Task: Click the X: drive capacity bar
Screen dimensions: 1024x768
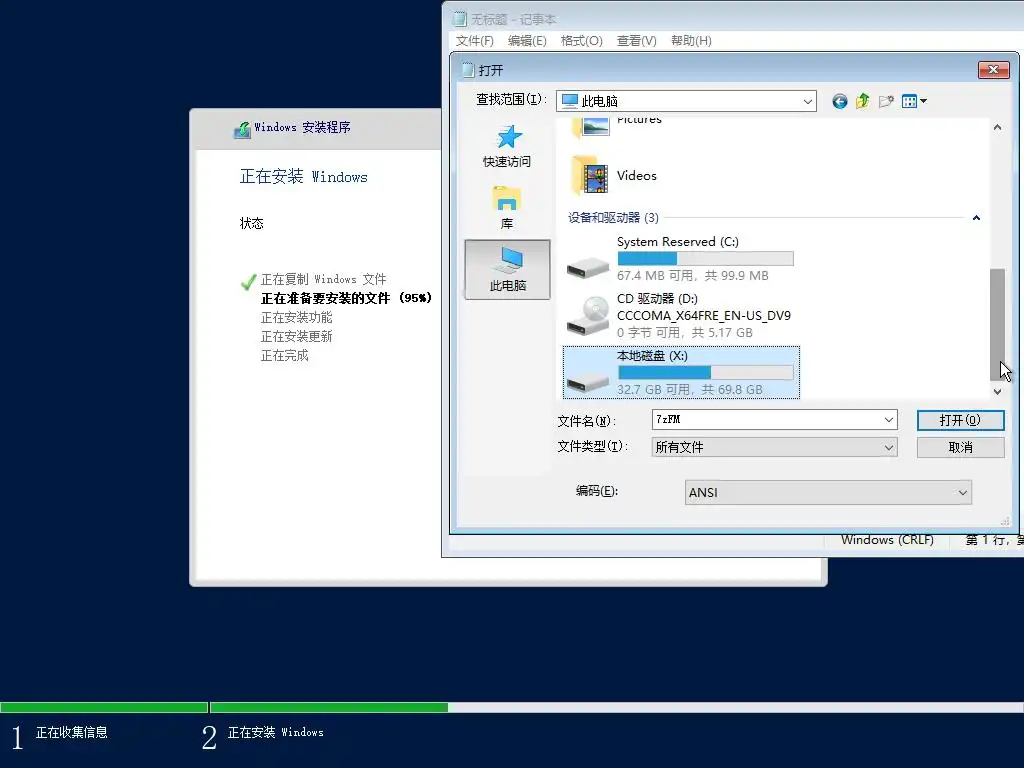Action: 705,372
